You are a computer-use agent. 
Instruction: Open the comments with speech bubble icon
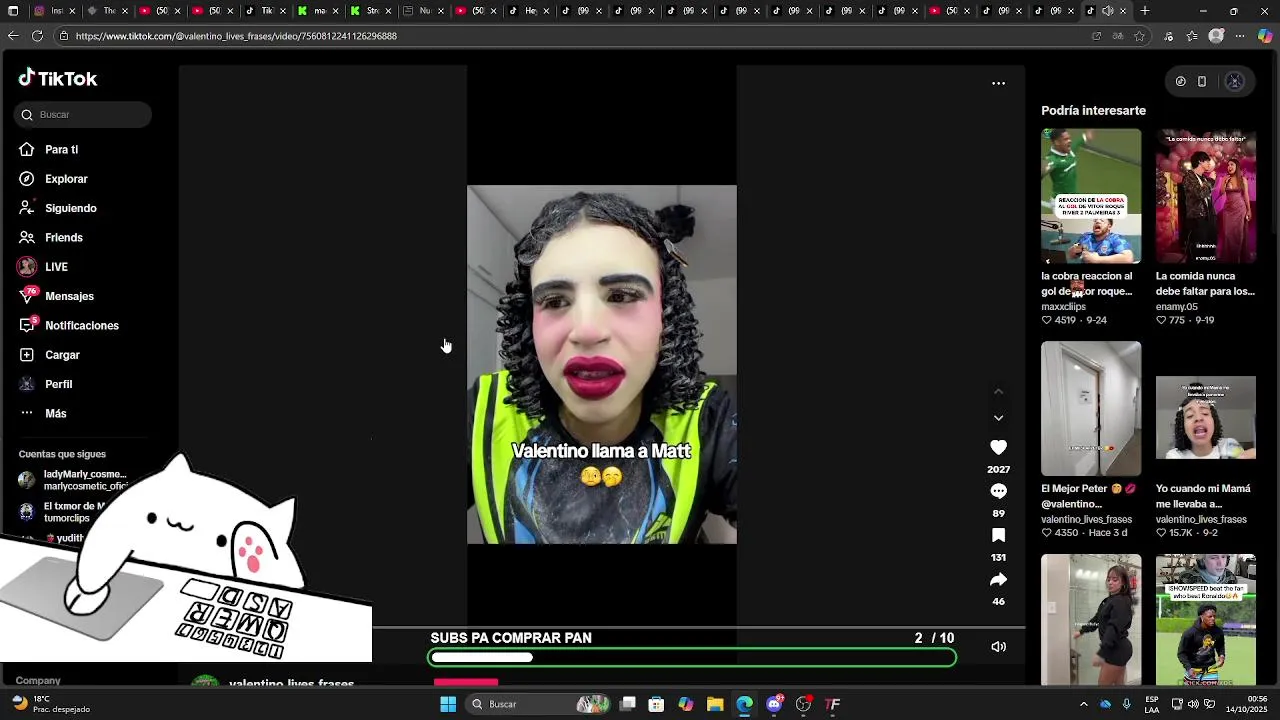[998, 491]
